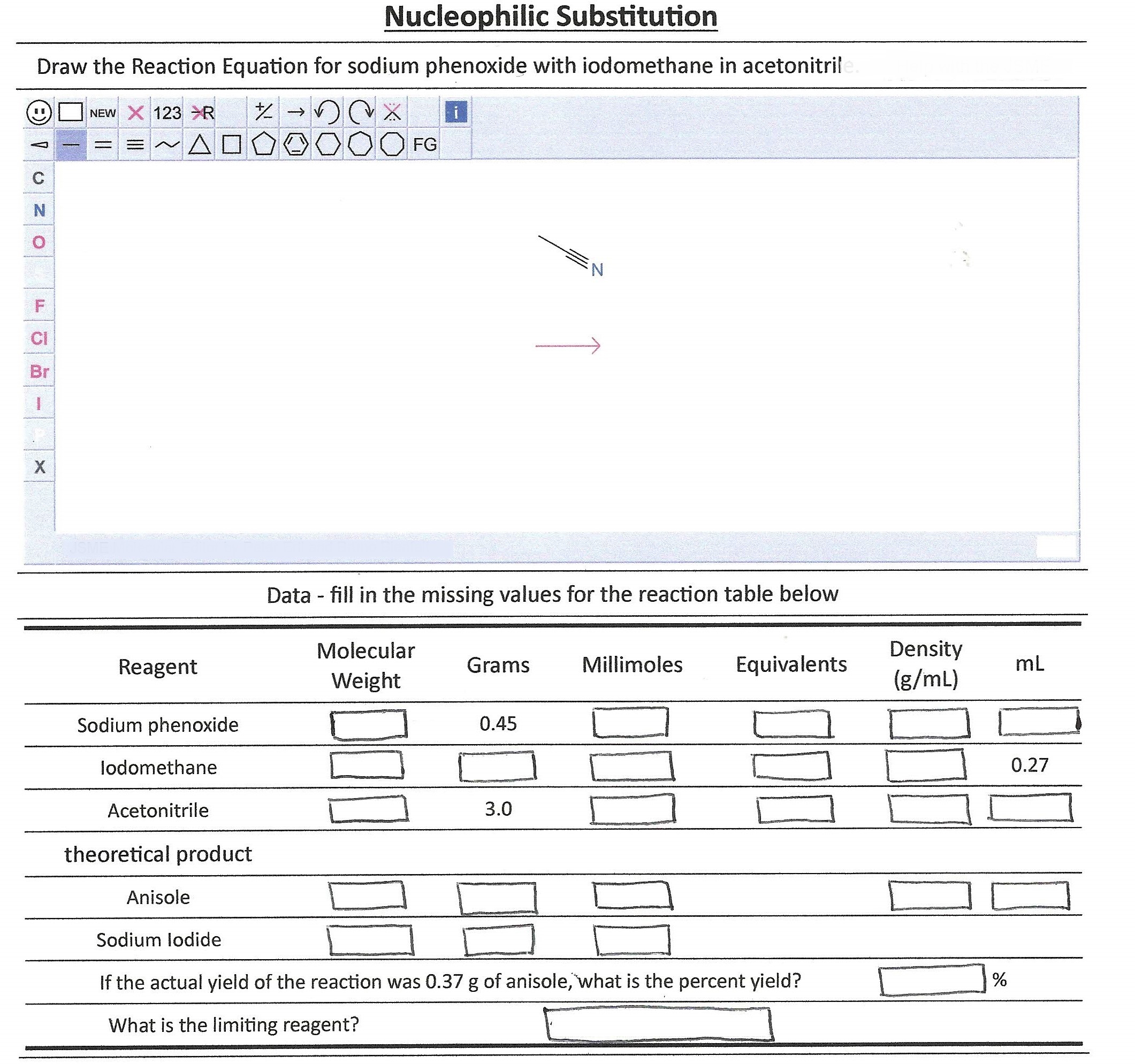Select the Br bromine atom button
Screen dimensions: 1135x1064
(x=39, y=372)
